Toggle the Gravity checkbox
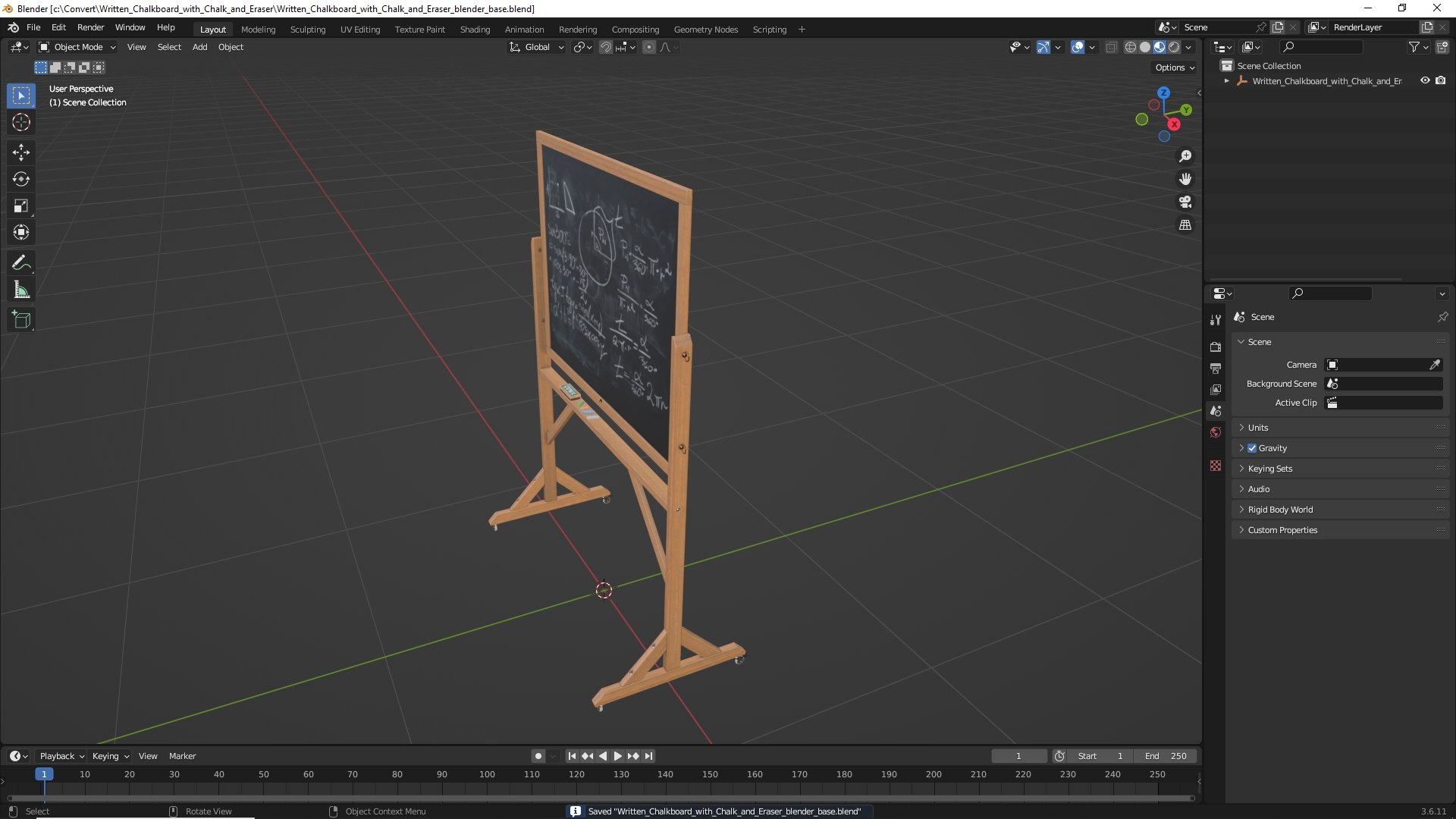1456x819 pixels. click(1252, 448)
